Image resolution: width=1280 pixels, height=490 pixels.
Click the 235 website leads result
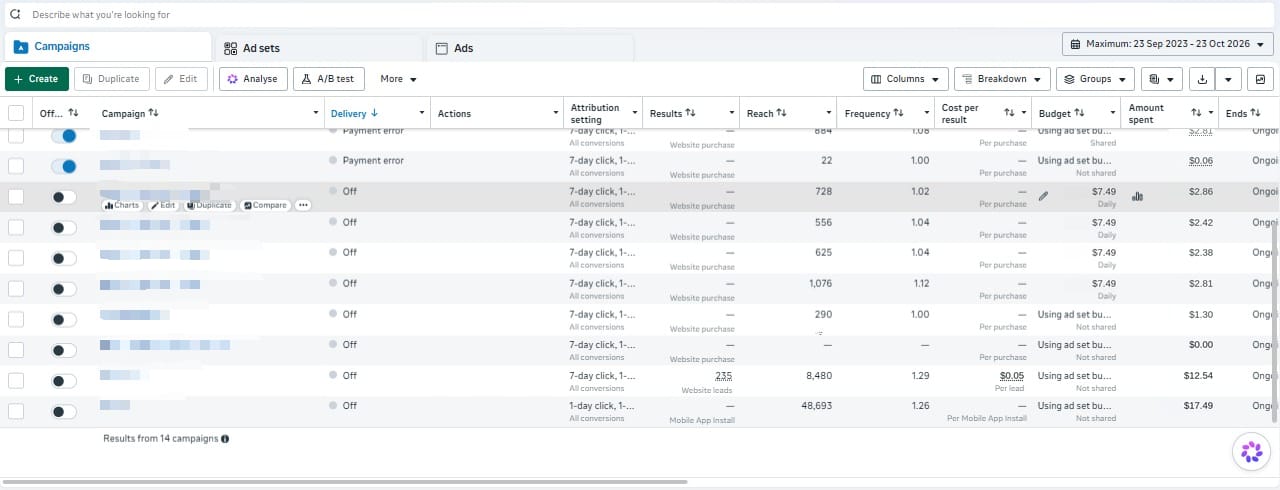724,376
